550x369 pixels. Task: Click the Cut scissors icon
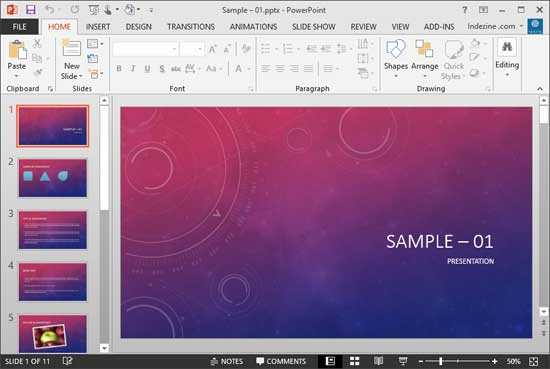[x=37, y=44]
